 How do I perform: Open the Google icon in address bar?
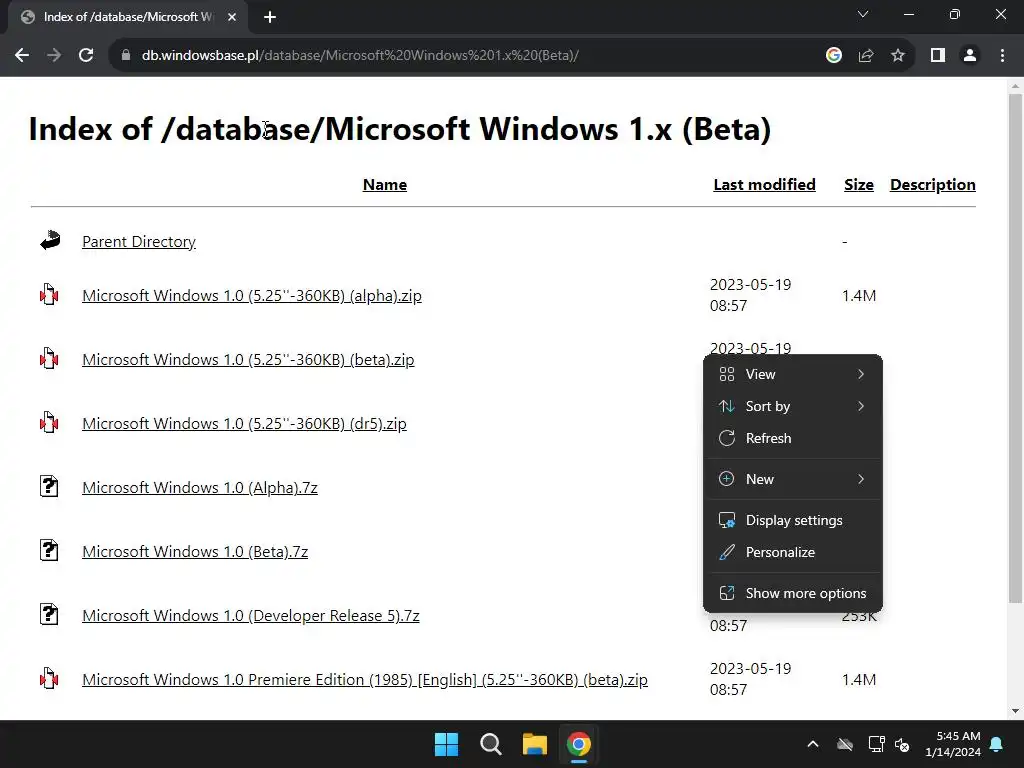coord(834,56)
